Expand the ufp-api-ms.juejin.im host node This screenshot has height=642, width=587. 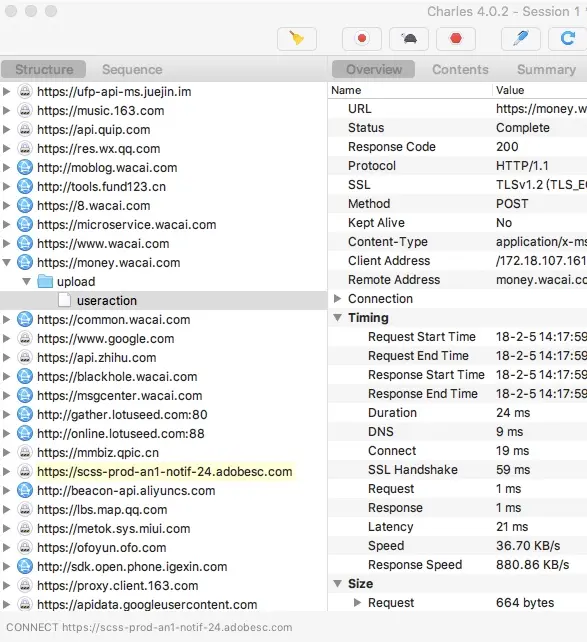(x=7, y=91)
